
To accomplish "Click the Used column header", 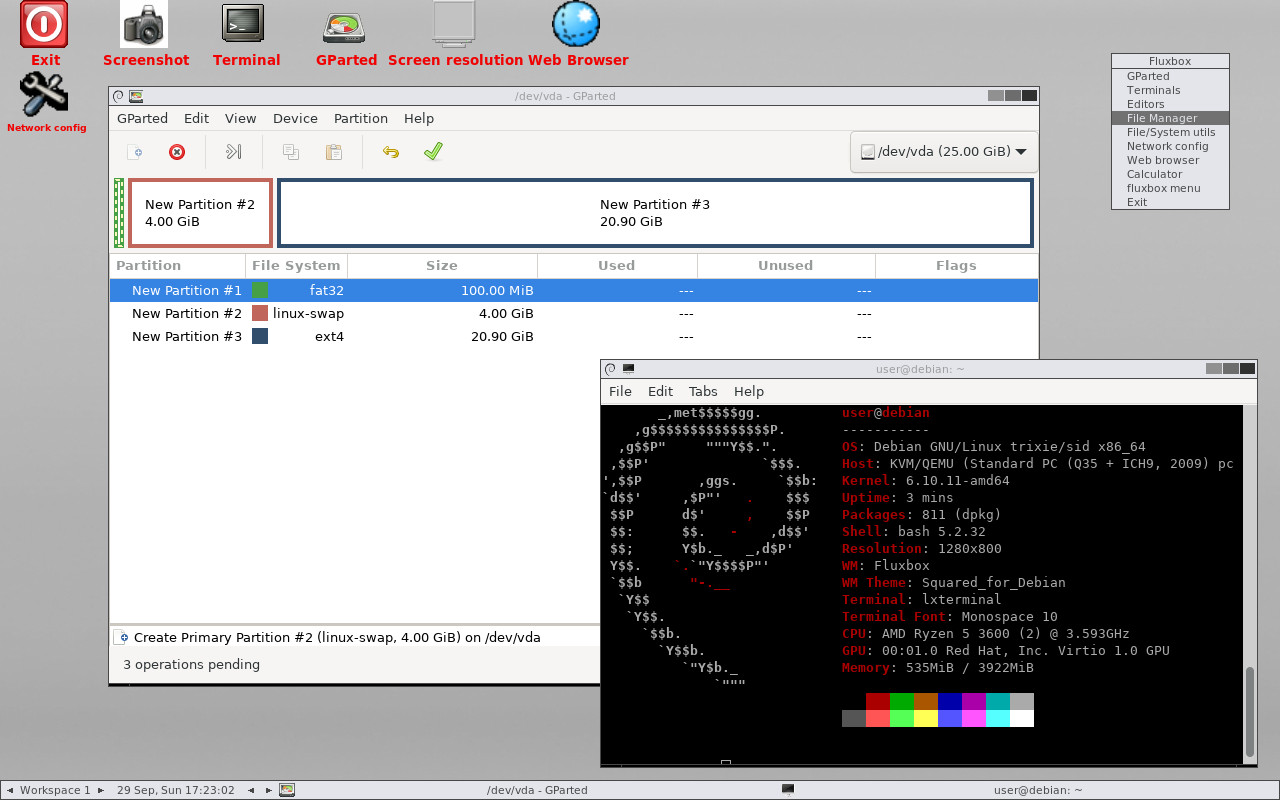I will [x=617, y=265].
